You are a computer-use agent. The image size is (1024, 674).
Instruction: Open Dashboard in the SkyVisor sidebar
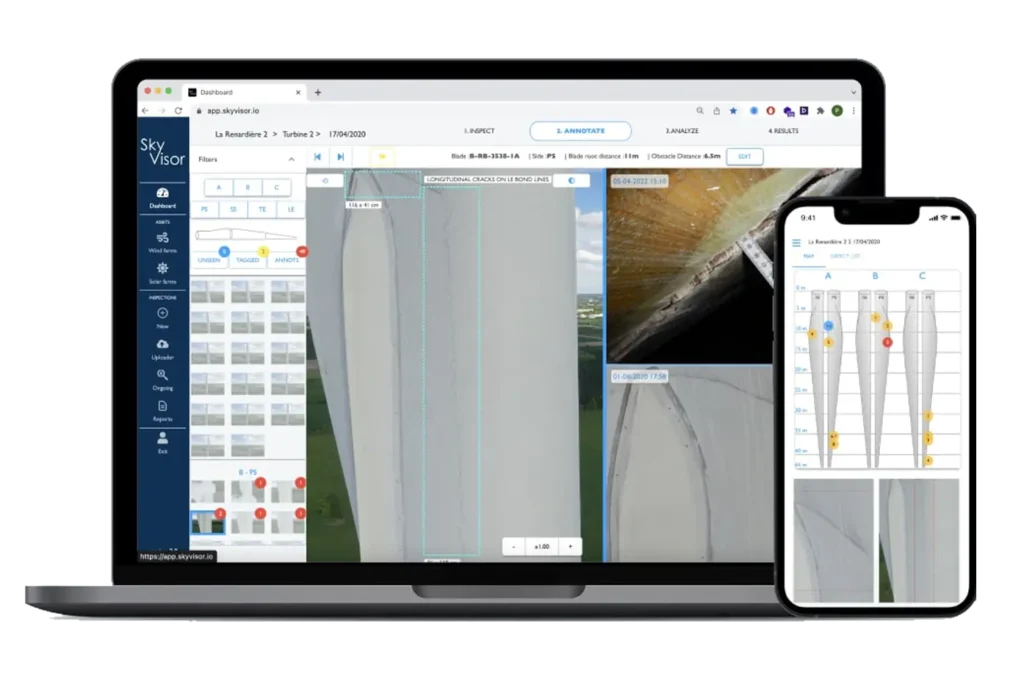(x=163, y=197)
